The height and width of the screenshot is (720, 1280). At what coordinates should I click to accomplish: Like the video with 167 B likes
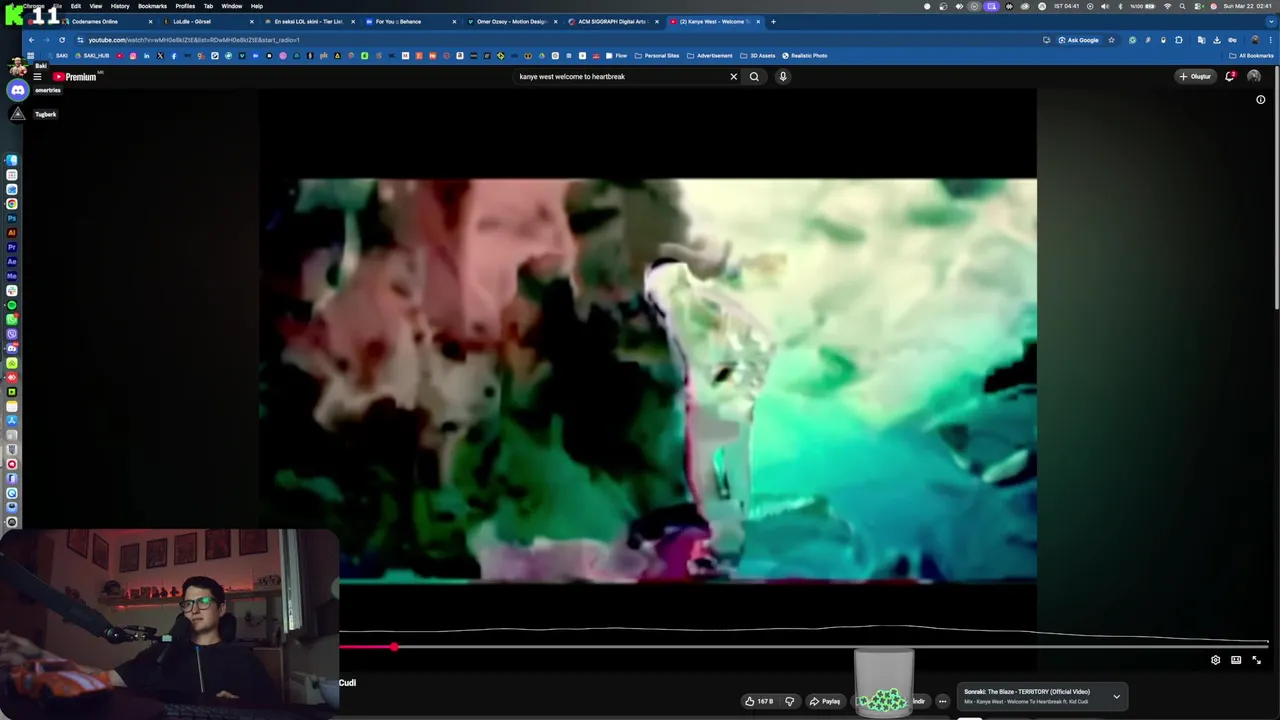(759, 701)
